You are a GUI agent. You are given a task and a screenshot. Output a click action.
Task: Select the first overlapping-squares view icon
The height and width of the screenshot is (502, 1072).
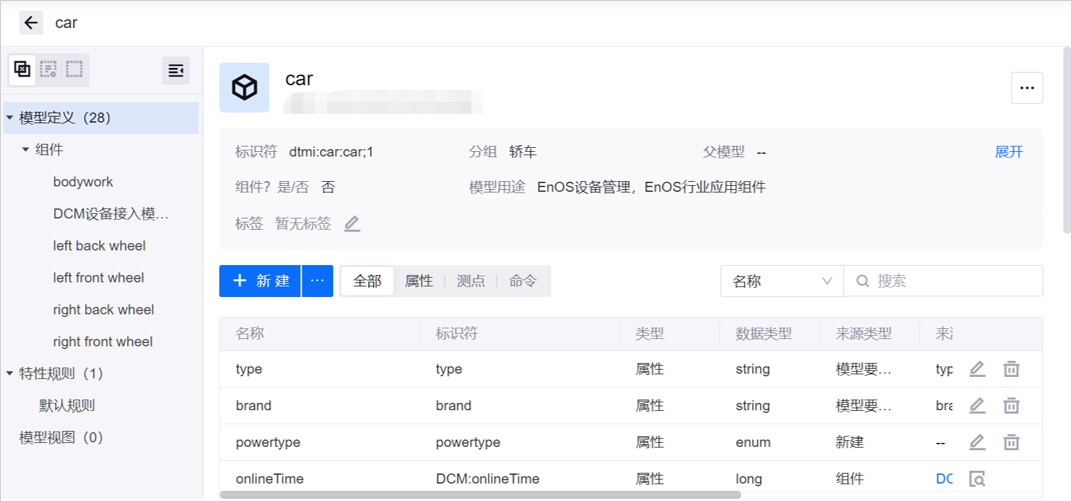[22, 70]
